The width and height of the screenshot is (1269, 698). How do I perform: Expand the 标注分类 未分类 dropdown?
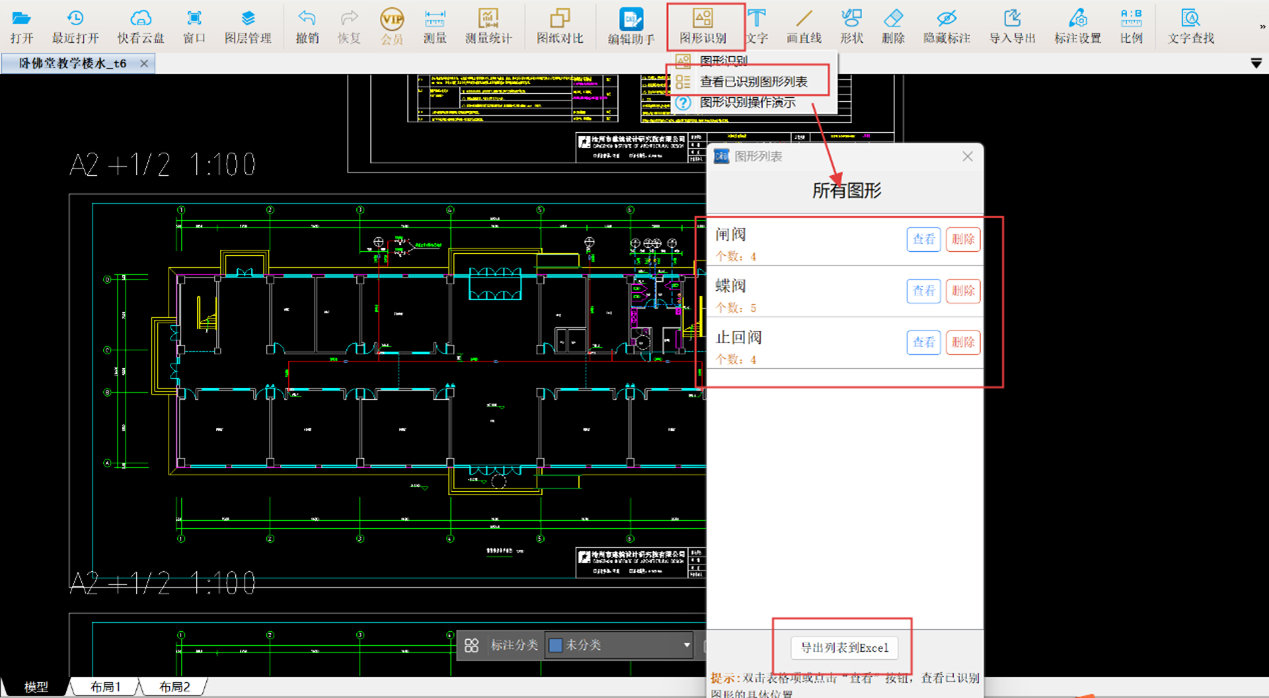point(686,645)
